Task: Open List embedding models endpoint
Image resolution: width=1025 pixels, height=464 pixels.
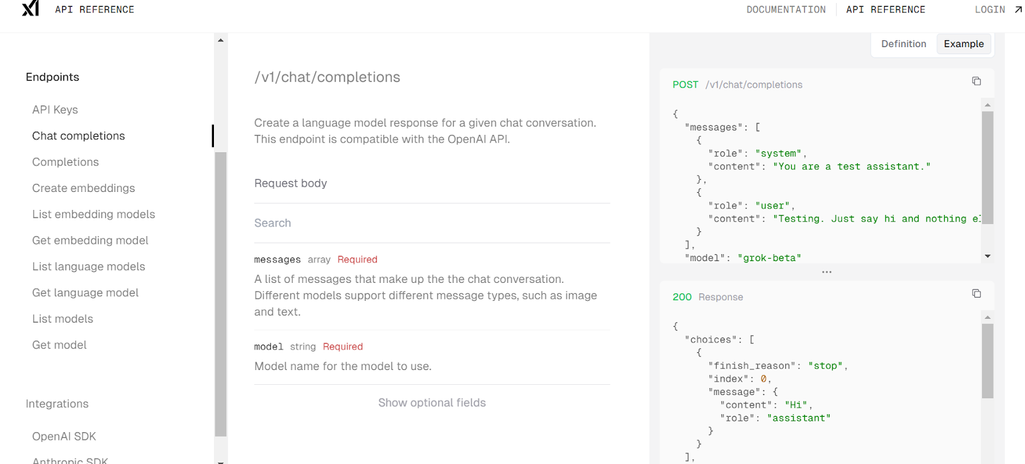Action: [93, 214]
